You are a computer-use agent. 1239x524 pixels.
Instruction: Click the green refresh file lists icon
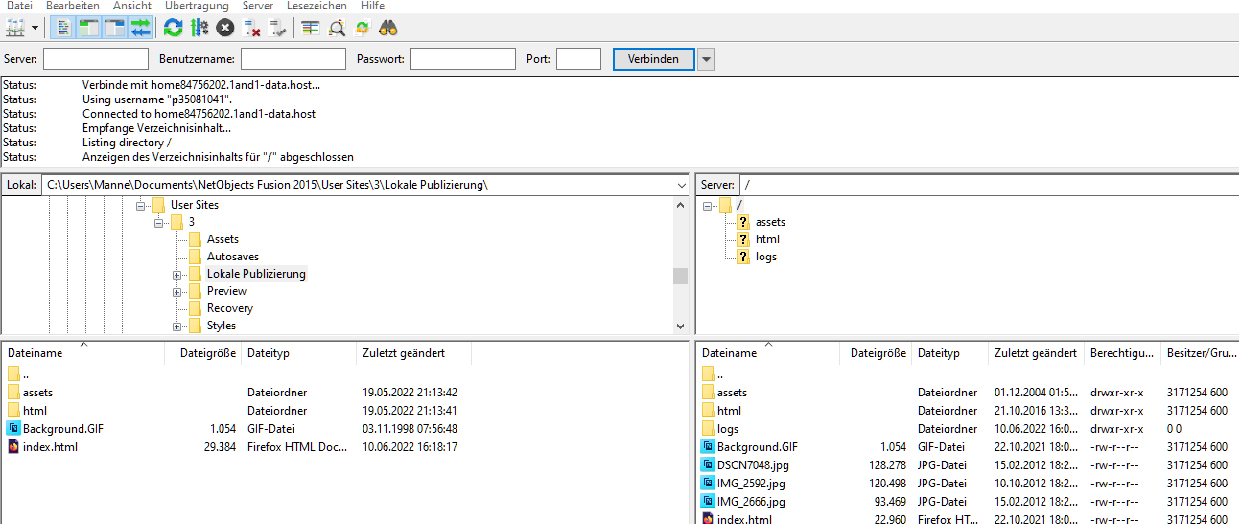173,27
